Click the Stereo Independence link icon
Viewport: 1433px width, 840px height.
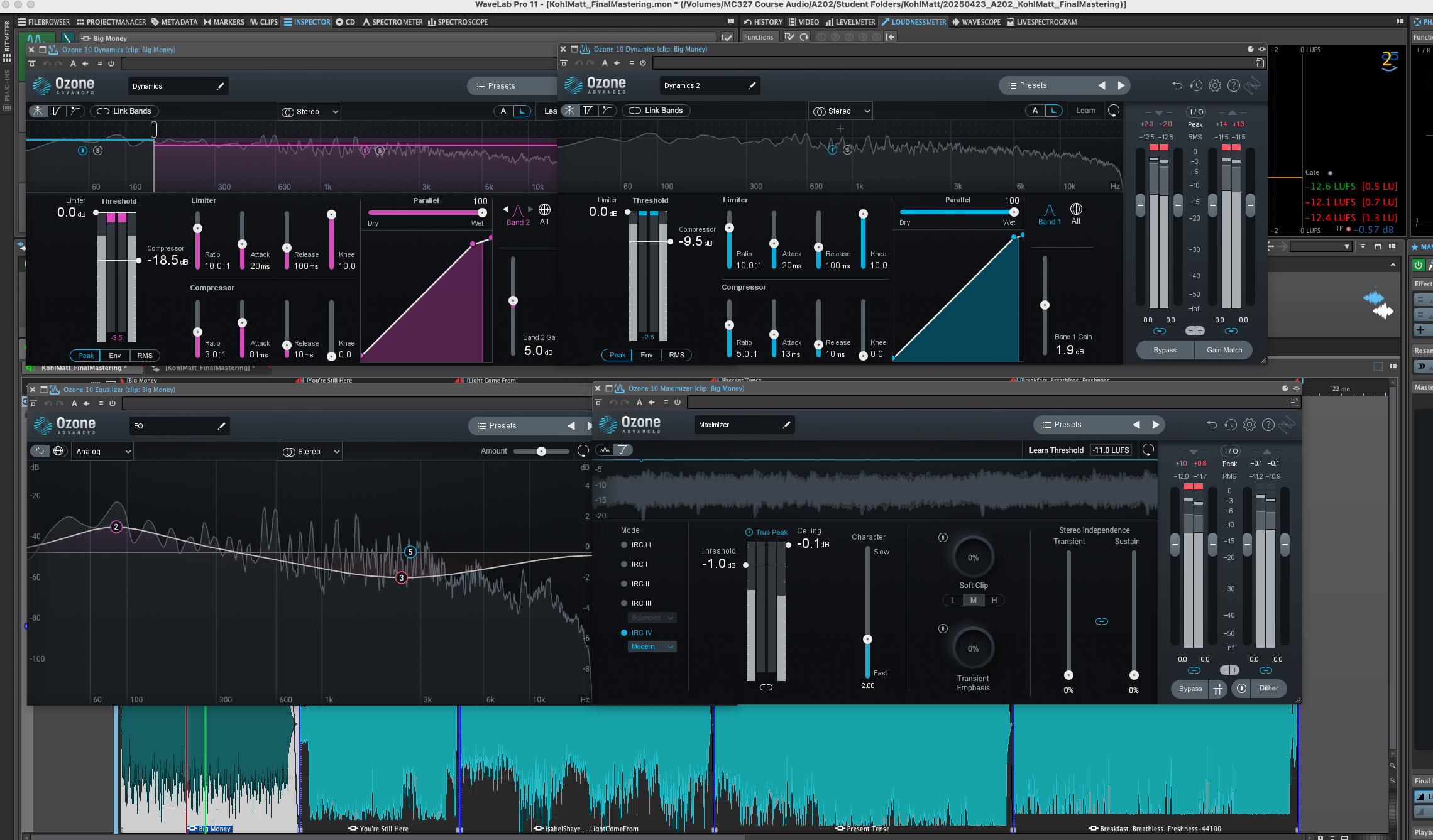pos(1102,621)
